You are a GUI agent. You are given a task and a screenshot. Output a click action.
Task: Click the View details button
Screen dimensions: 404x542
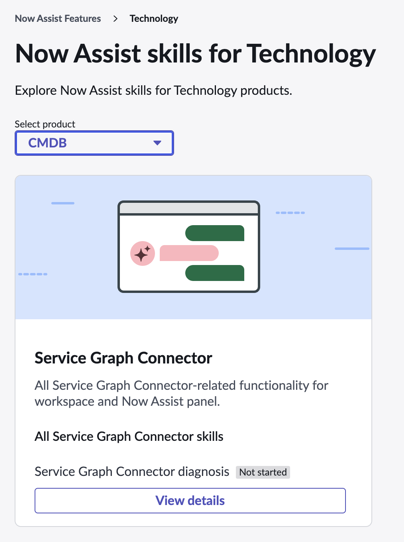coord(190,501)
